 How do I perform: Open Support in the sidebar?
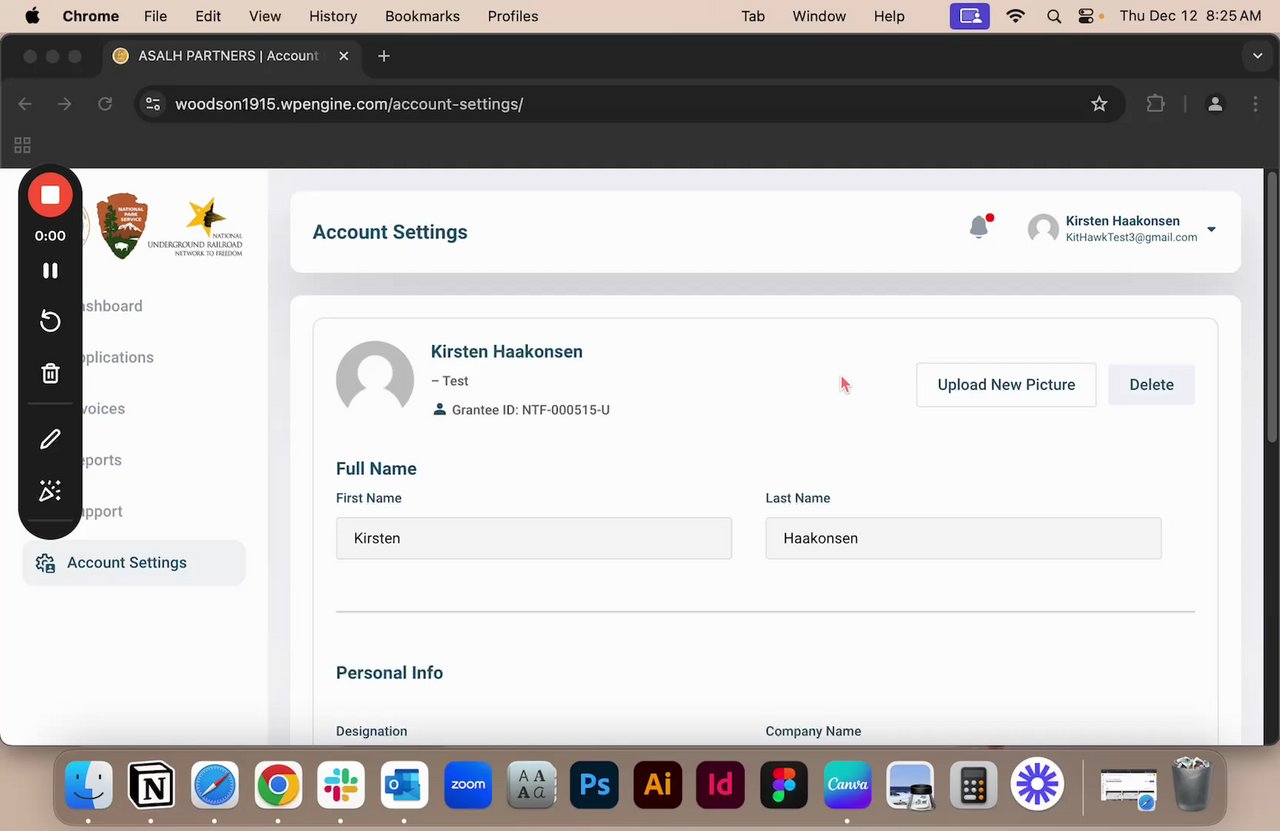tap(102, 511)
